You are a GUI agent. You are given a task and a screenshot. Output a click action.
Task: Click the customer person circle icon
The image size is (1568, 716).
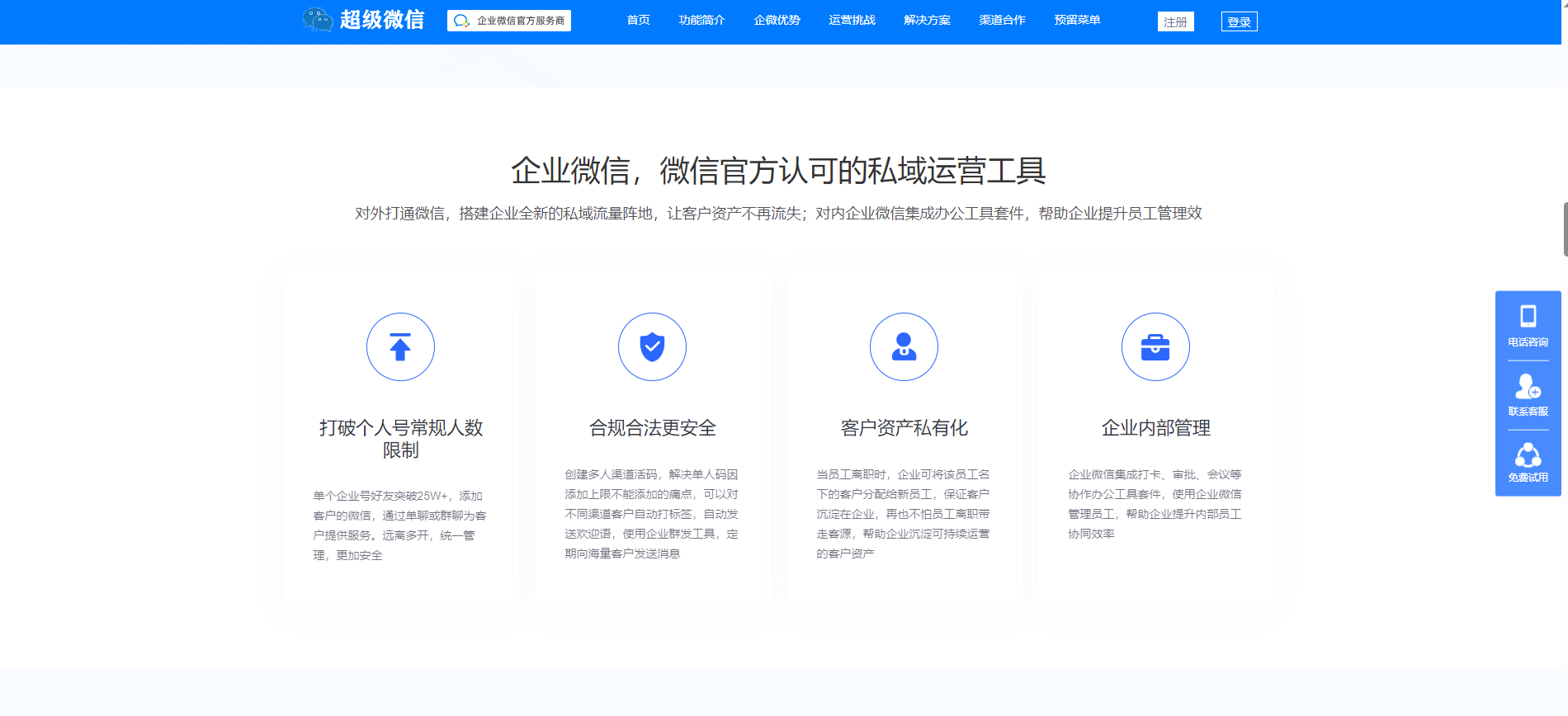(904, 347)
